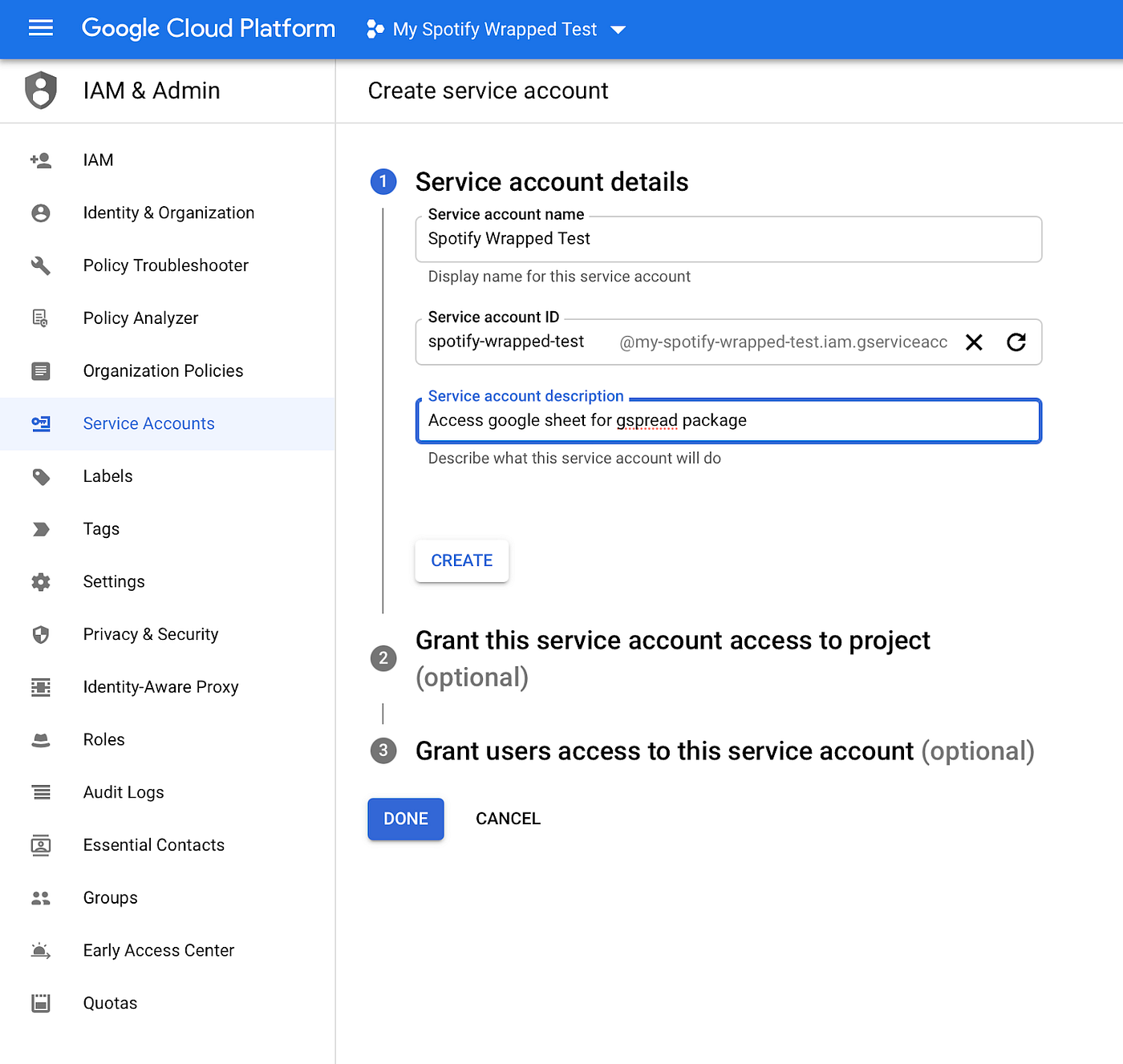Click the DONE button
1123x1064 pixels.
tap(406, 819)
